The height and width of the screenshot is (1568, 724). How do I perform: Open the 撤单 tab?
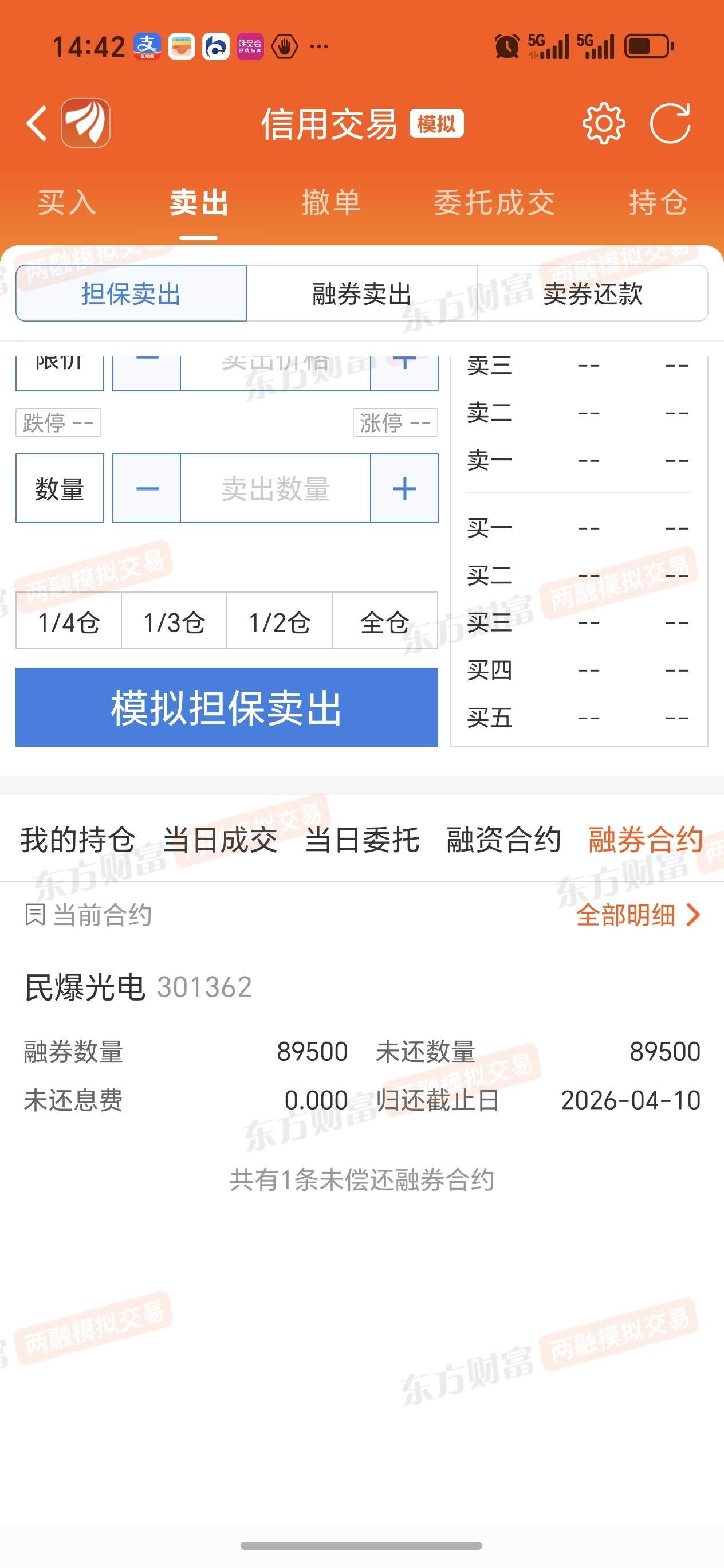click(x=332, y=202)
